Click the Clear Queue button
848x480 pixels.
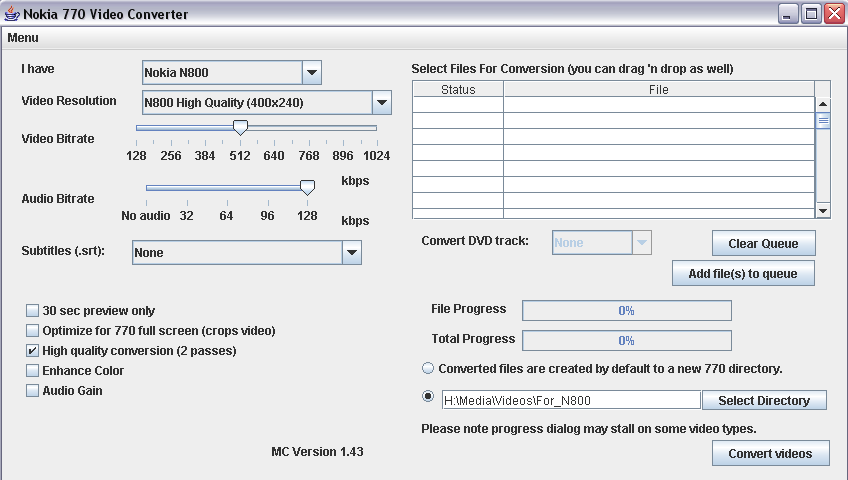point(763,243)
